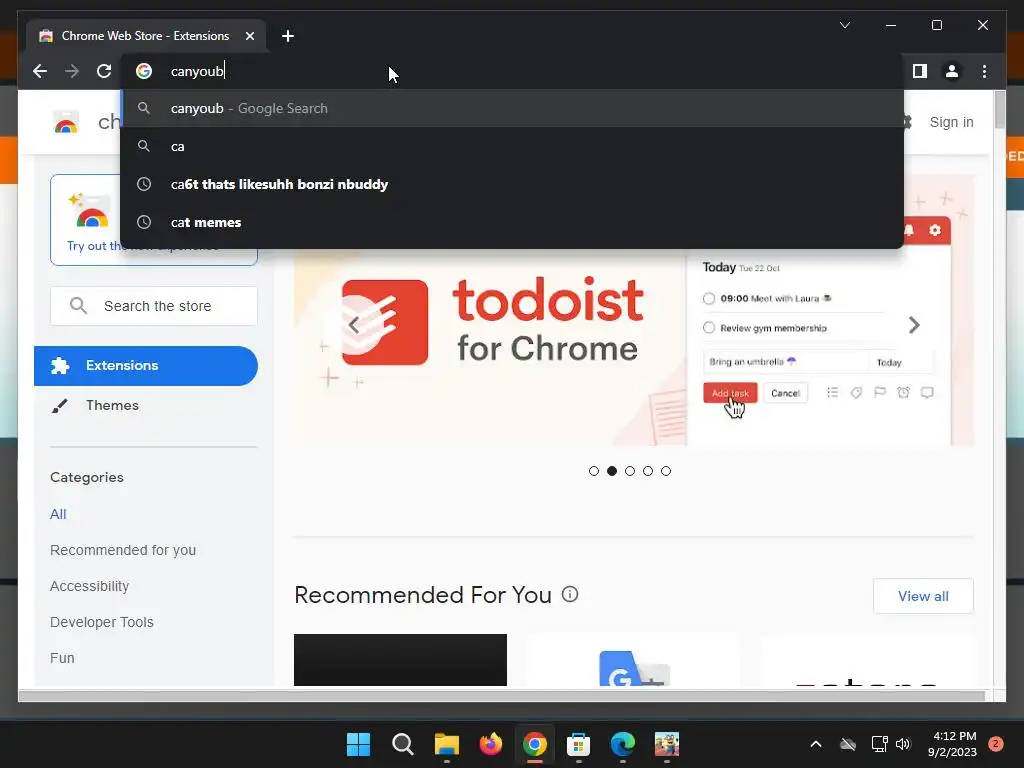Click the OneDrive cloud tray icon
Viewport: 1024px width, 768px height.
(x=848, y=744)
